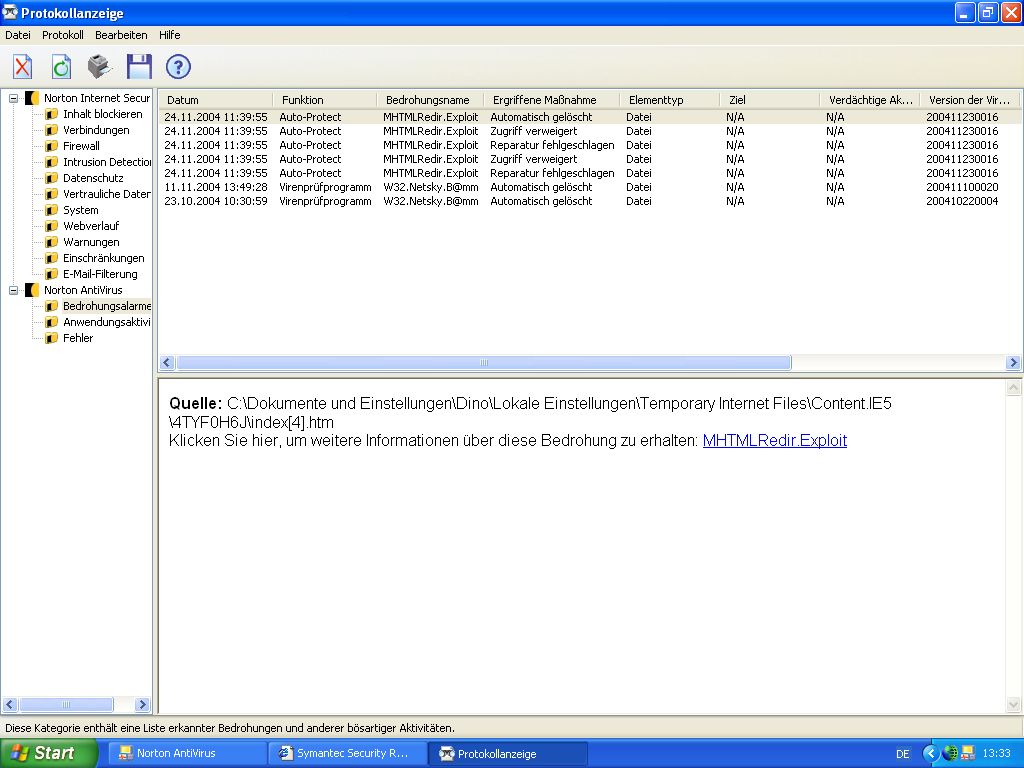Image resolution: width=1024 pixels, height=768 pixels.
Task: Select the W32.Netsky.B@mm row dated 23.10.2004
Action: [590, 201]
